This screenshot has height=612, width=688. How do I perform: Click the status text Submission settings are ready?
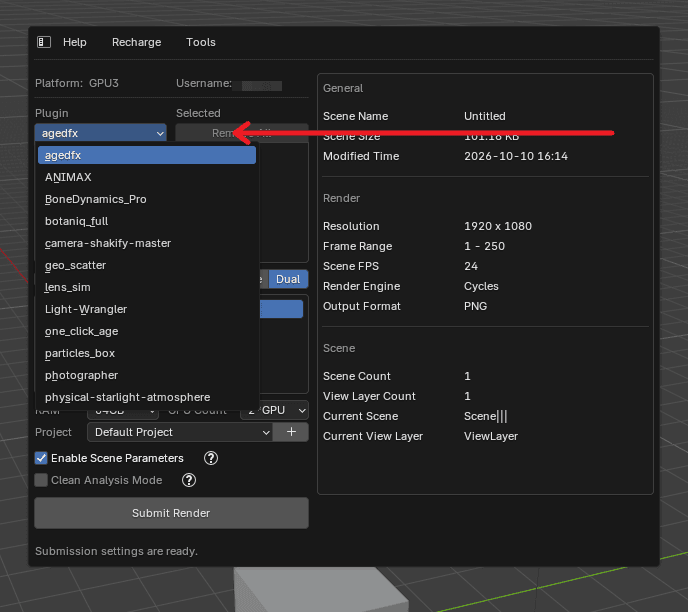pyautogui.click(x=116, y=551)
